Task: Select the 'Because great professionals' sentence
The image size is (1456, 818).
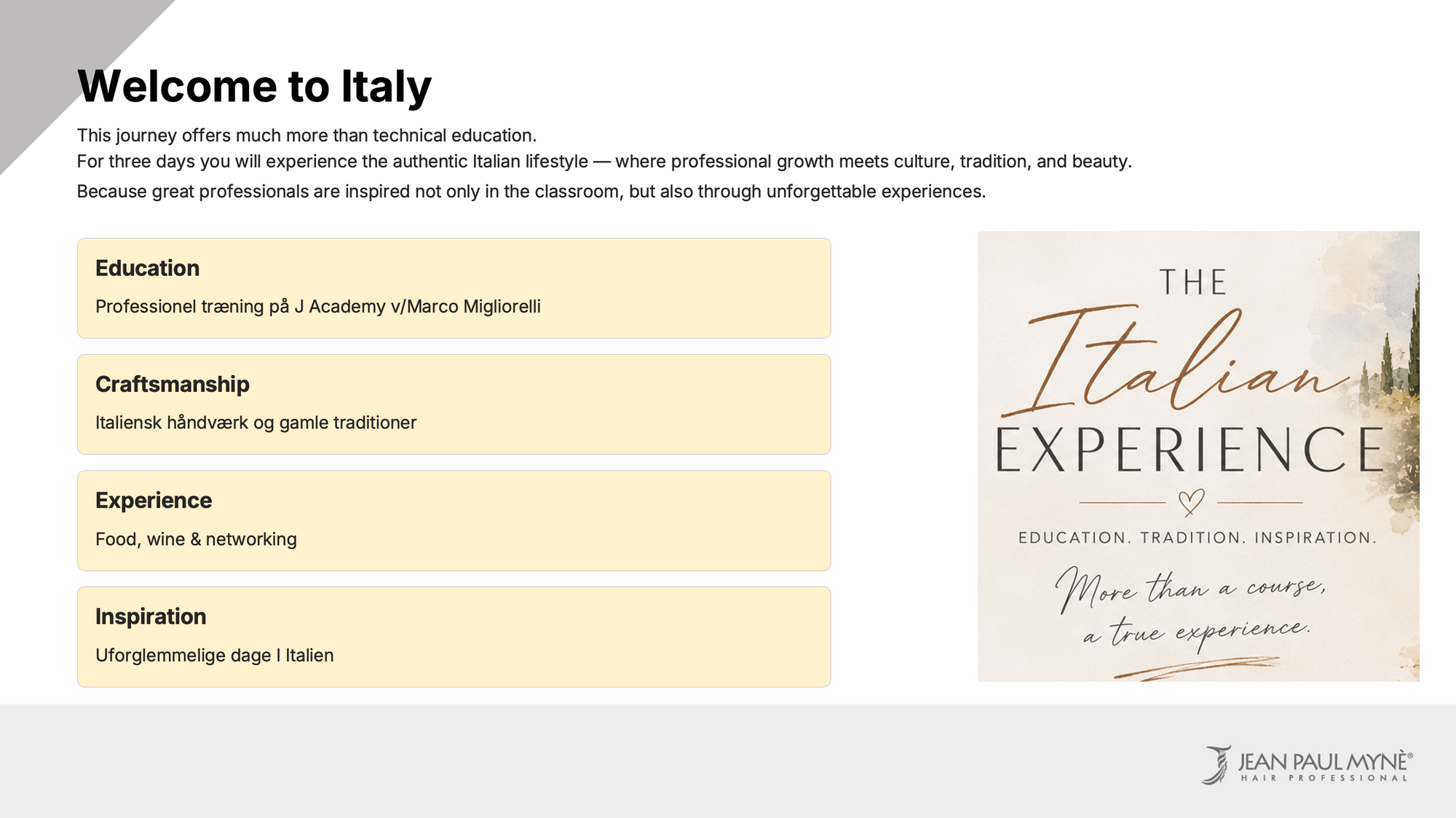Action: [x=531, y=192]
